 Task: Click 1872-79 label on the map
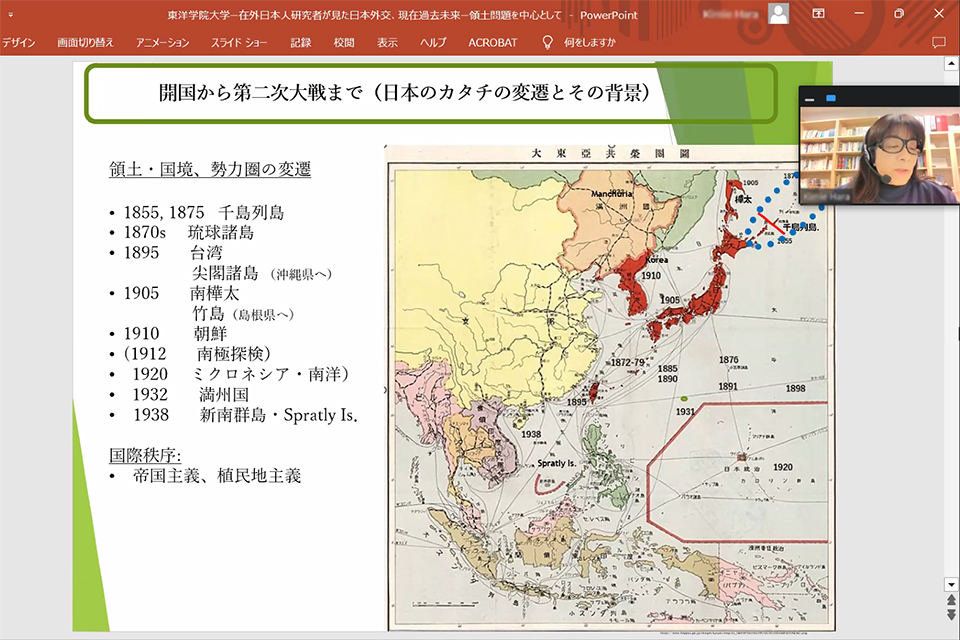pos(628,363)
